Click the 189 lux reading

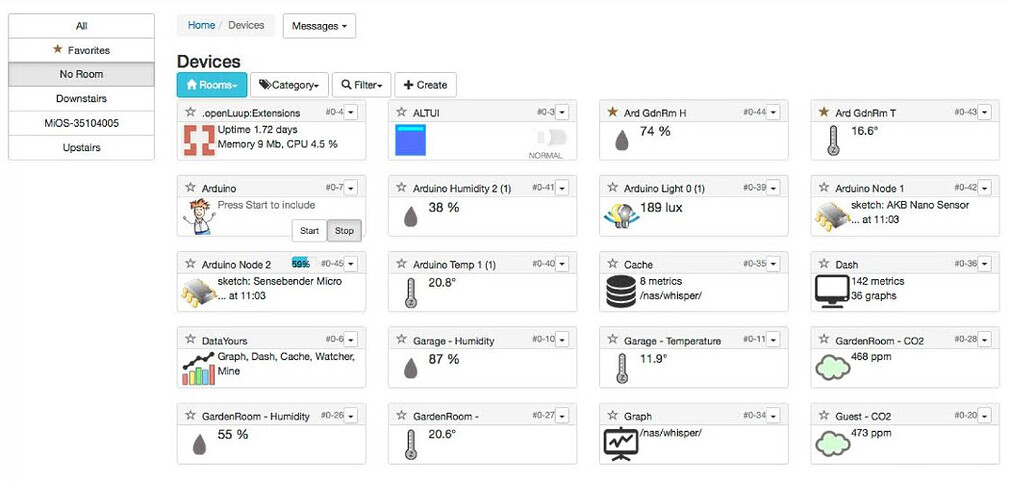tap(661, 208)
